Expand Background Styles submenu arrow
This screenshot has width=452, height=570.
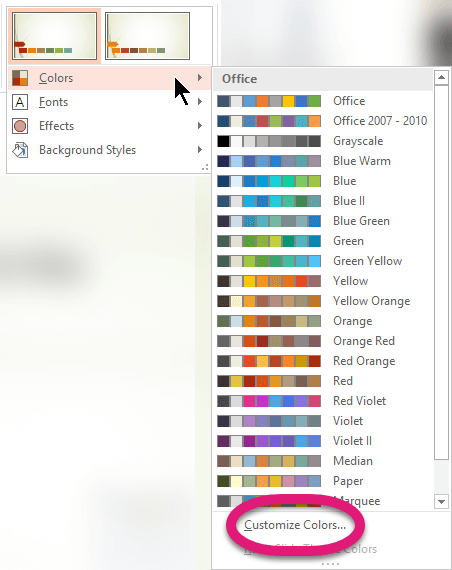[x=200, y=149]
